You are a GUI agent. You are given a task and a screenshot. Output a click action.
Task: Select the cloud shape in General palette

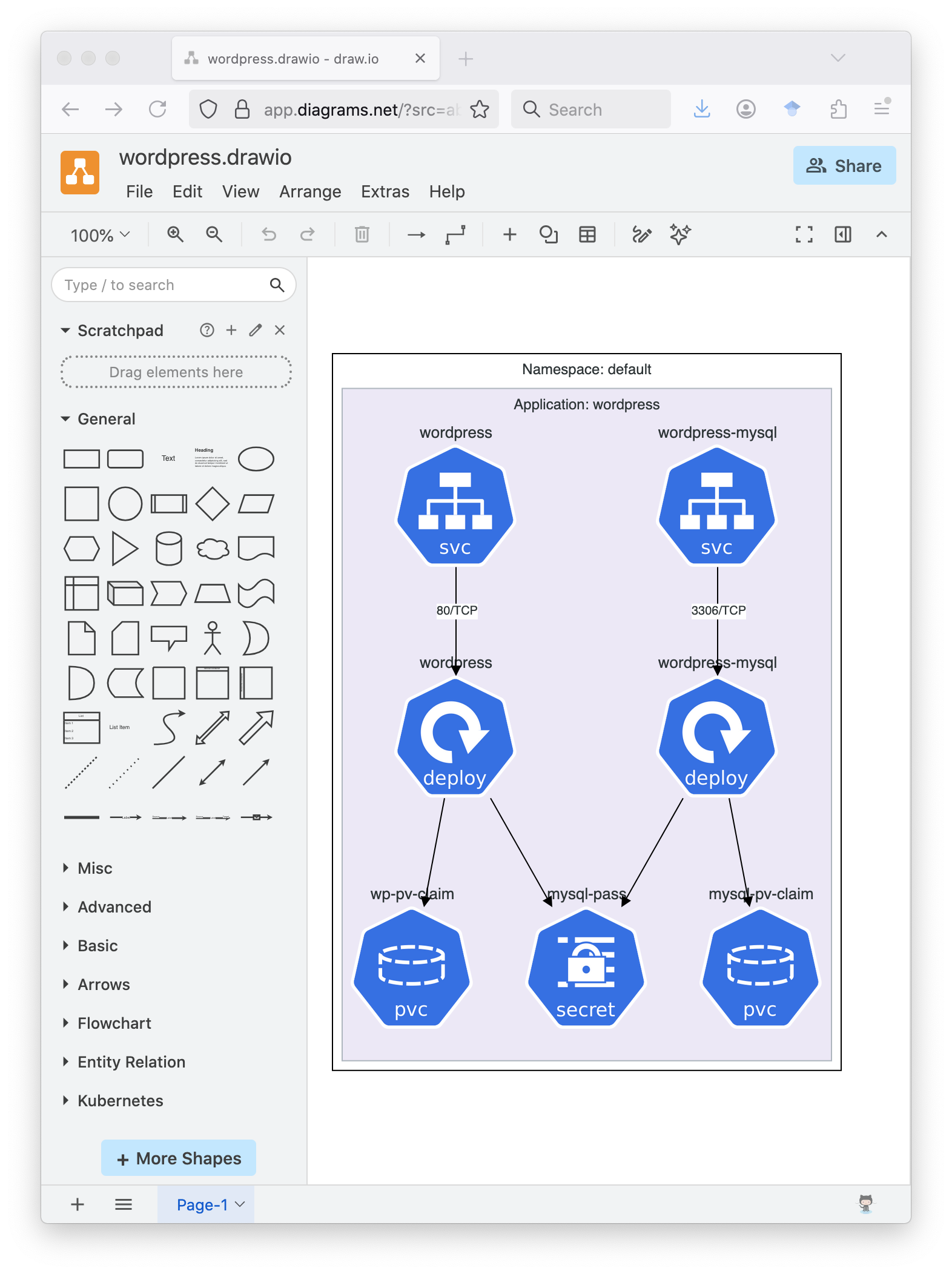point(213,549)
